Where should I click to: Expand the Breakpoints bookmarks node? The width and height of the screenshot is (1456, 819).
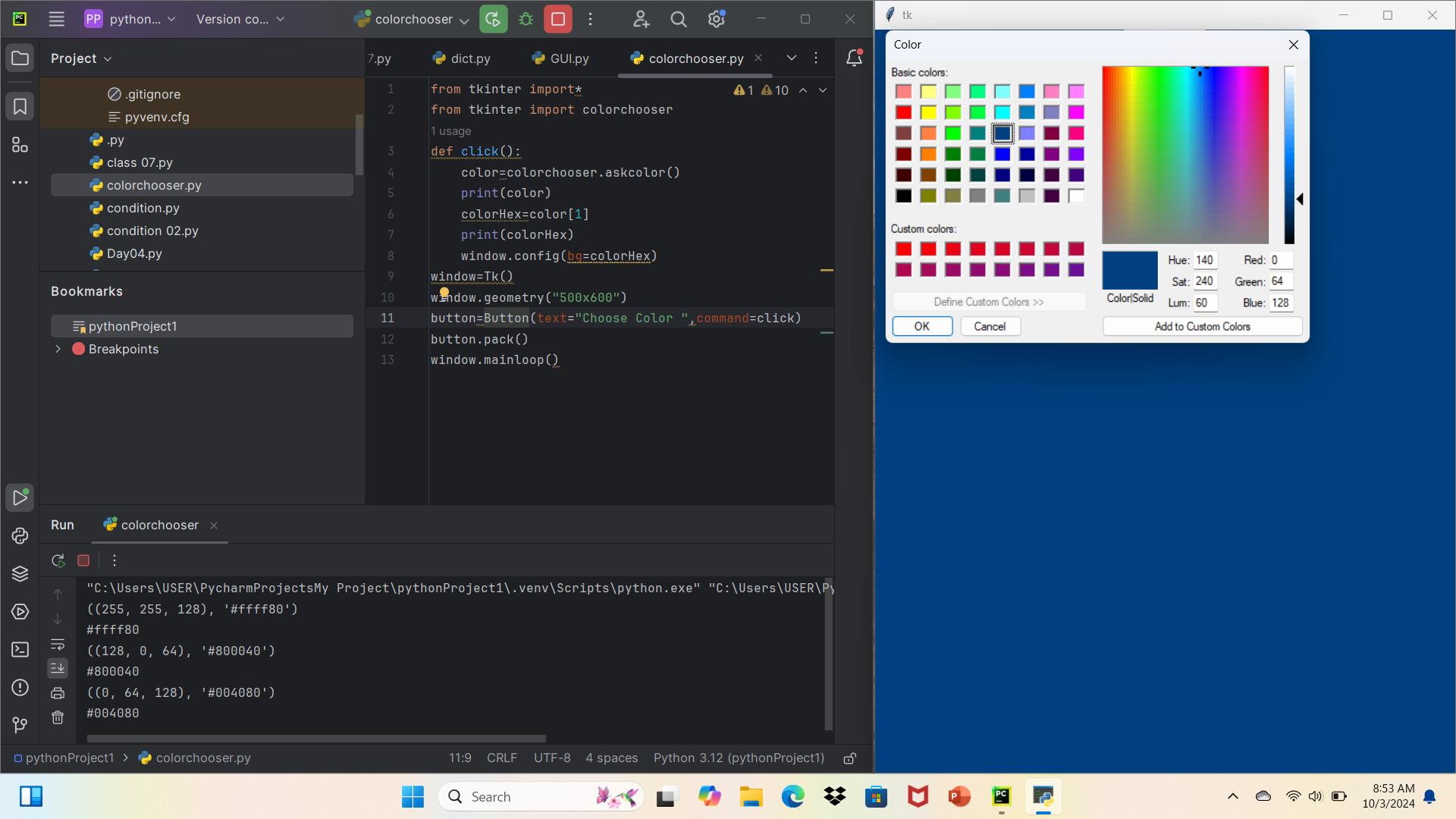tap(58, 349)
